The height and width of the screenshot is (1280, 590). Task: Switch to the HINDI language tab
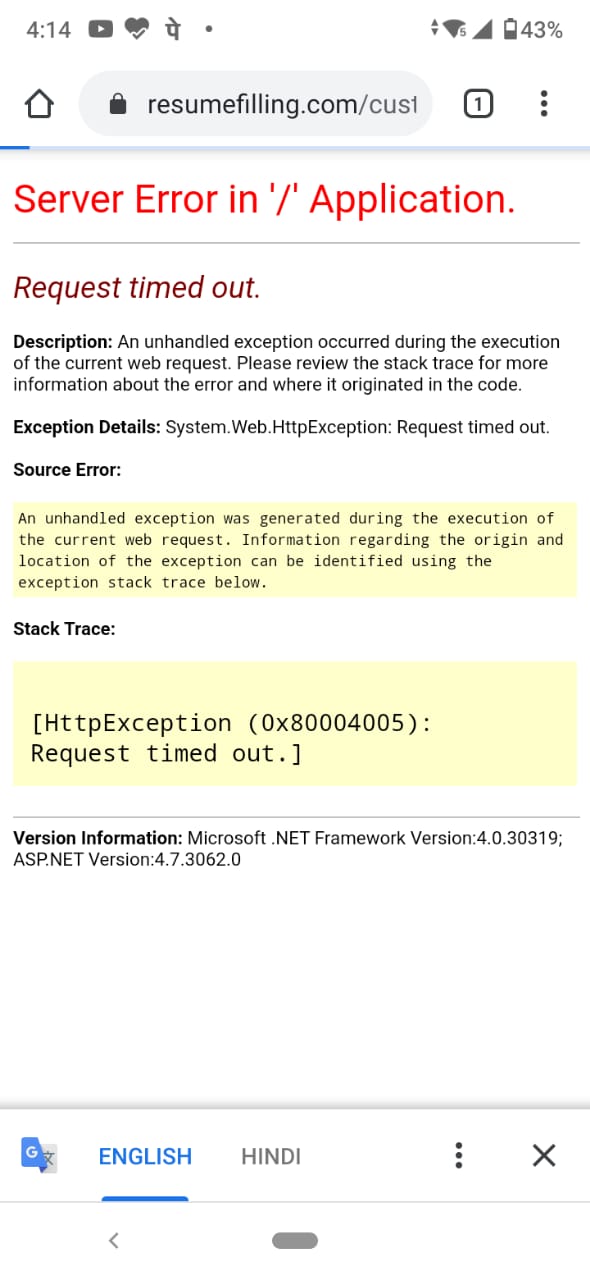271,1156
